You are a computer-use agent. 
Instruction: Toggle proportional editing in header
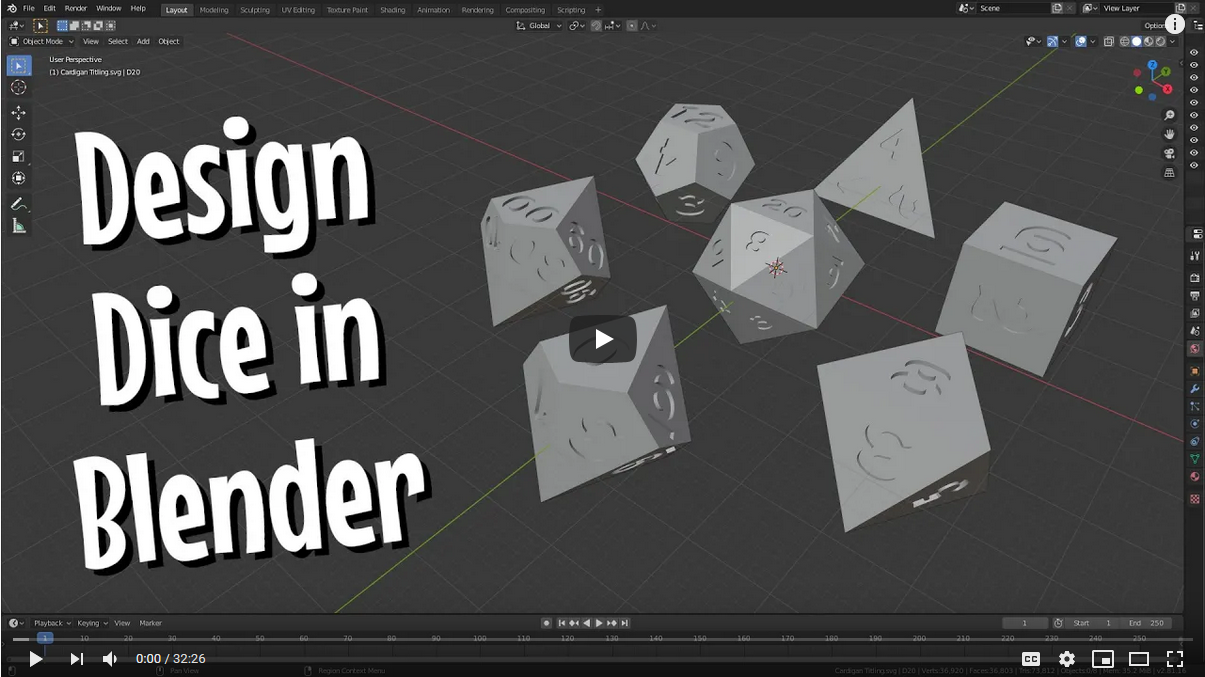[x=632, y=26]
